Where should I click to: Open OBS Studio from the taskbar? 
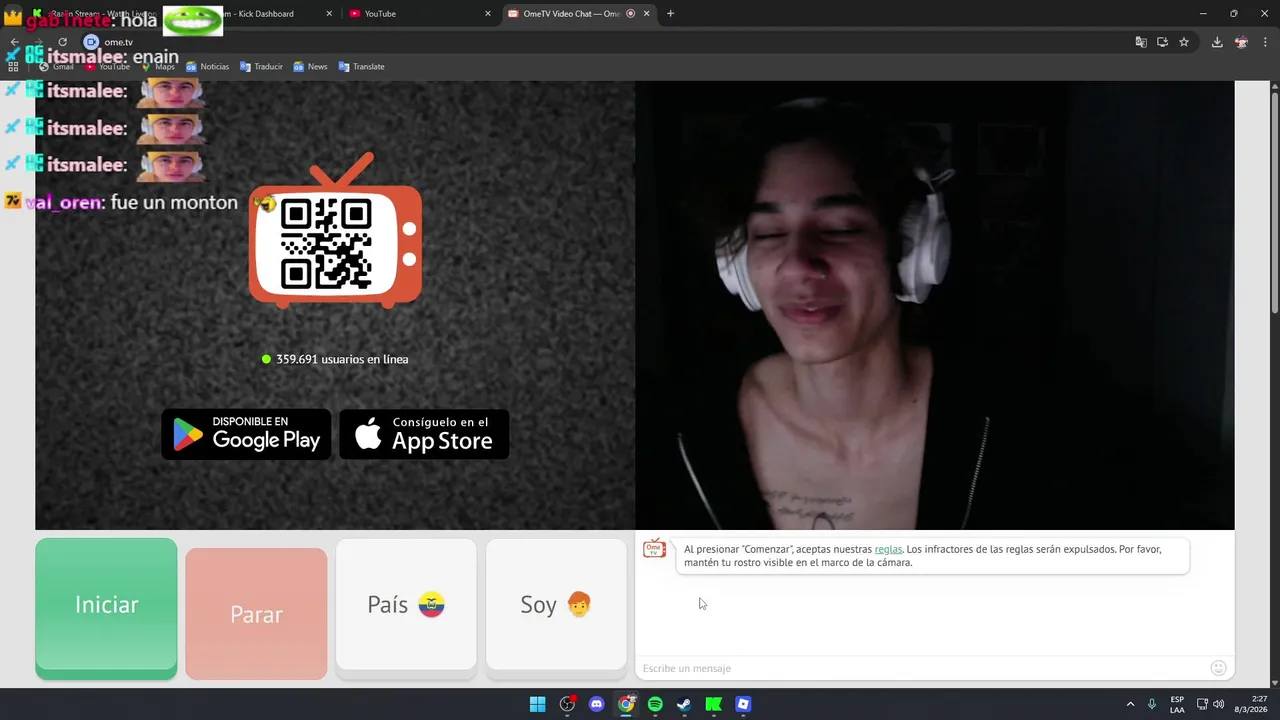pos(567,704)
